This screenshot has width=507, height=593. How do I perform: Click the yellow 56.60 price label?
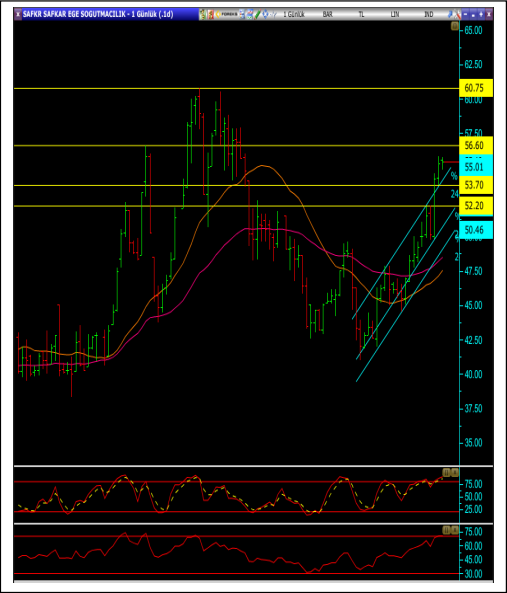(476, 145)
